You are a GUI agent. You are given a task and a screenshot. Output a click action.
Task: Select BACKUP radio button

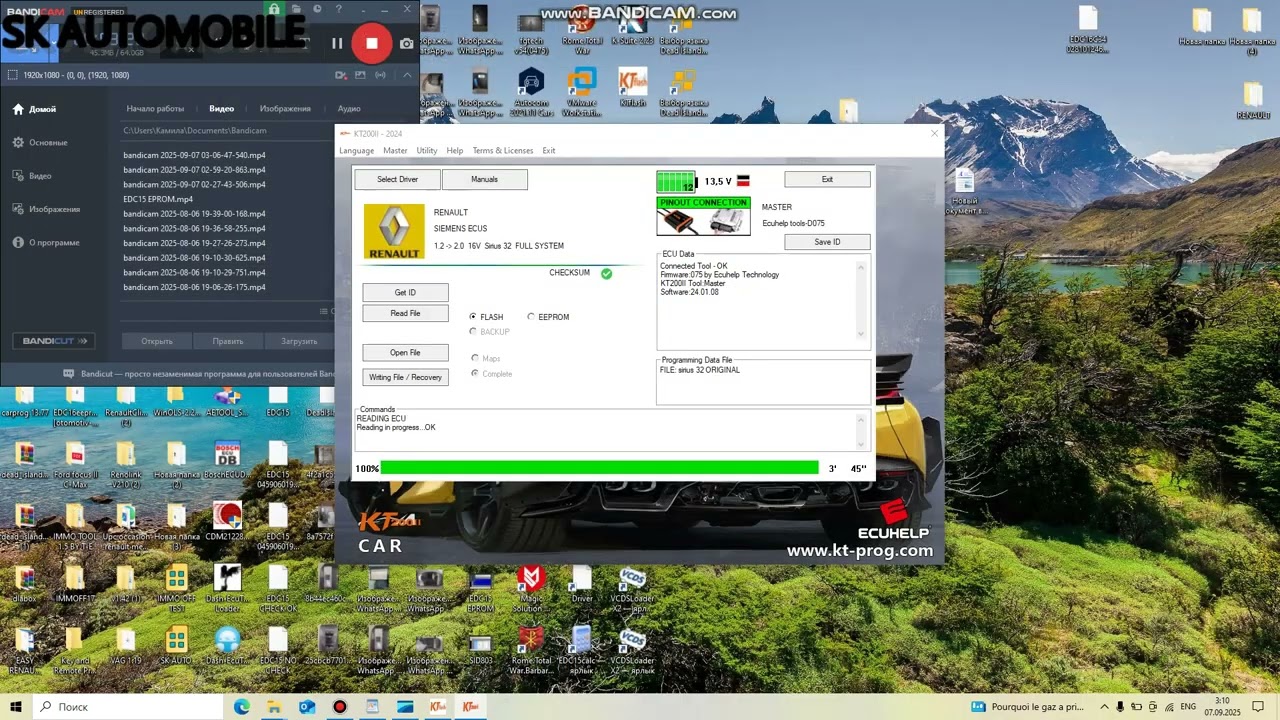pos(473,331)
